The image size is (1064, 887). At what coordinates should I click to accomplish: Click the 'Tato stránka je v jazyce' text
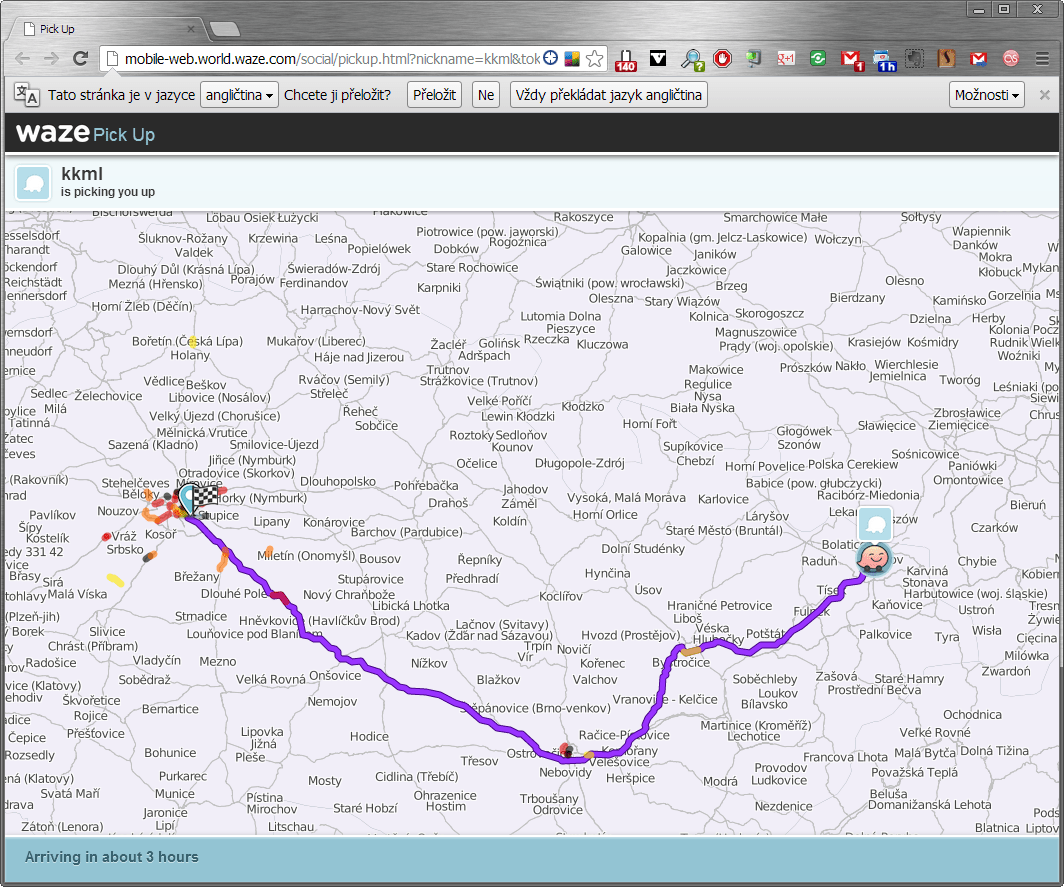(x=121, y=95)
